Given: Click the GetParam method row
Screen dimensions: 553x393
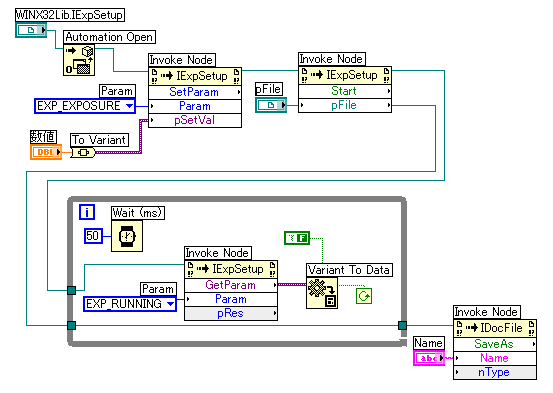Looking at the screenshot, I should [x=231, y=285].
